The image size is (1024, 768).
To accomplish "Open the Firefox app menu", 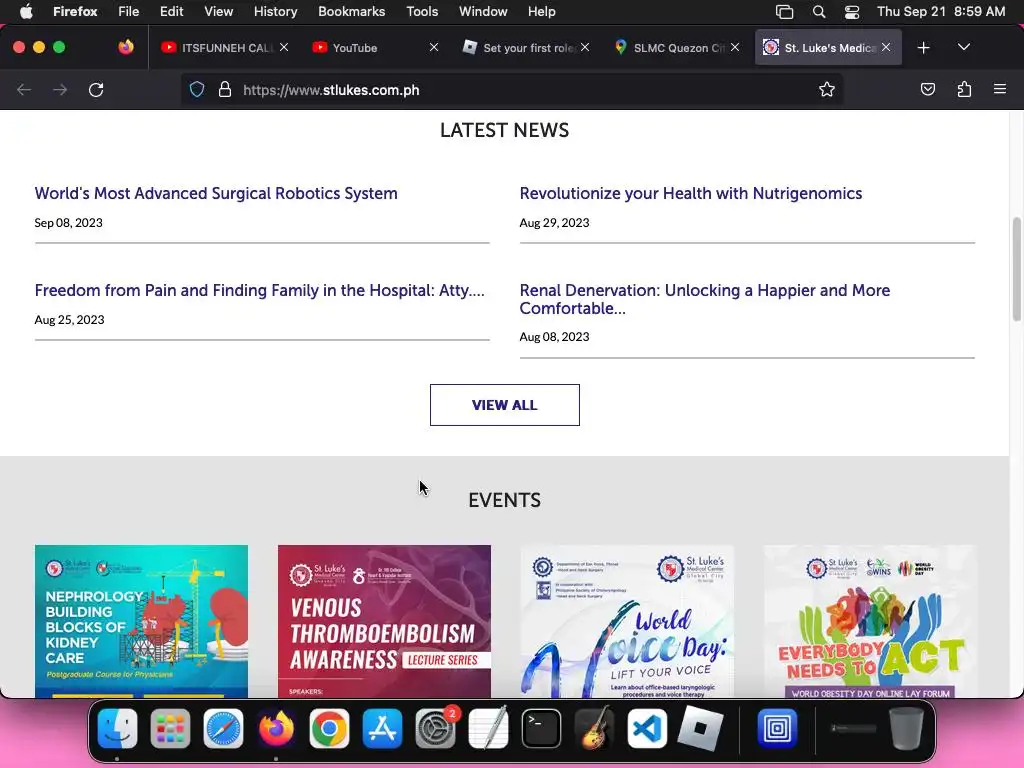I will coord(75,11).
